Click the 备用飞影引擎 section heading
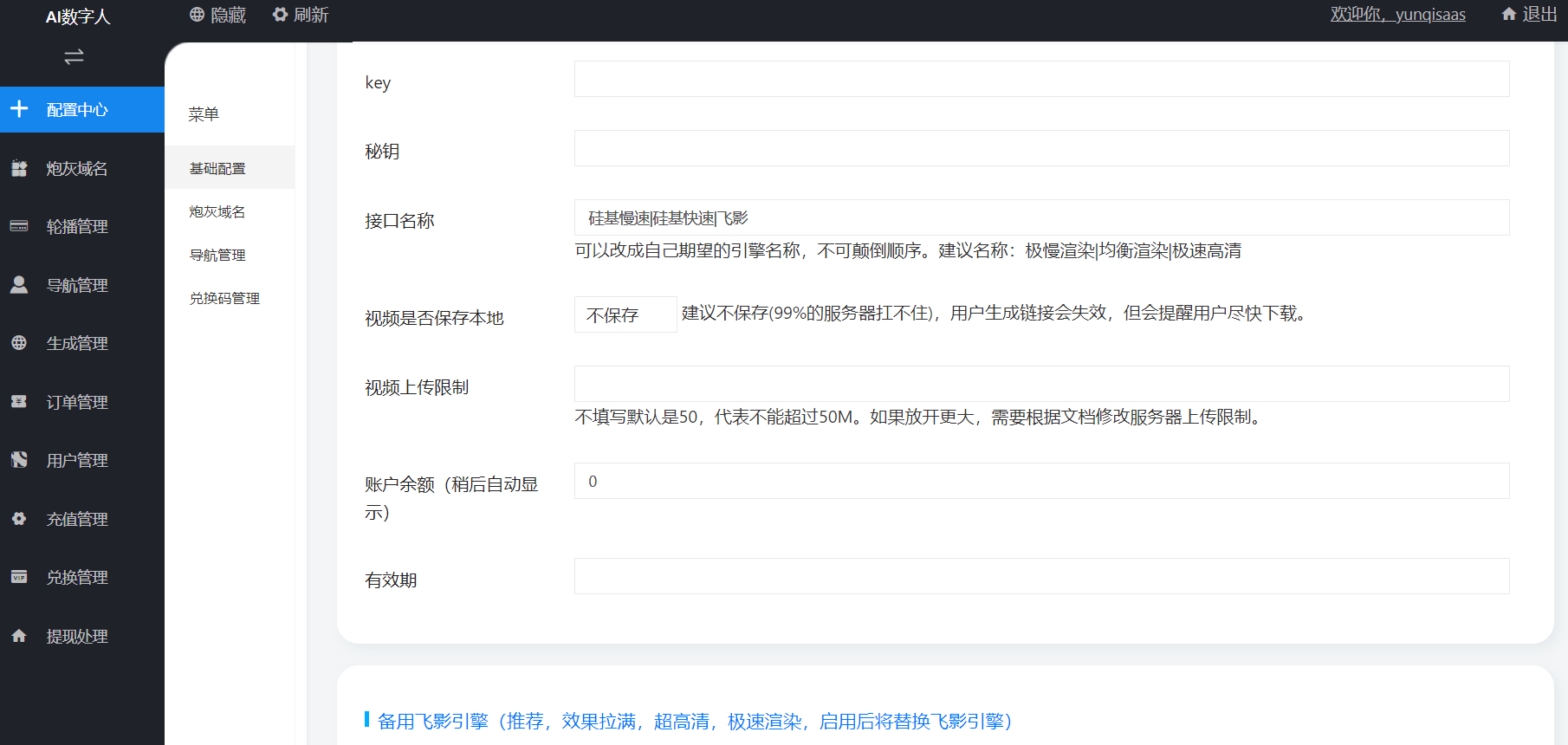The width and height of the screenshot is (1568, 745). (x=695, y=721)
